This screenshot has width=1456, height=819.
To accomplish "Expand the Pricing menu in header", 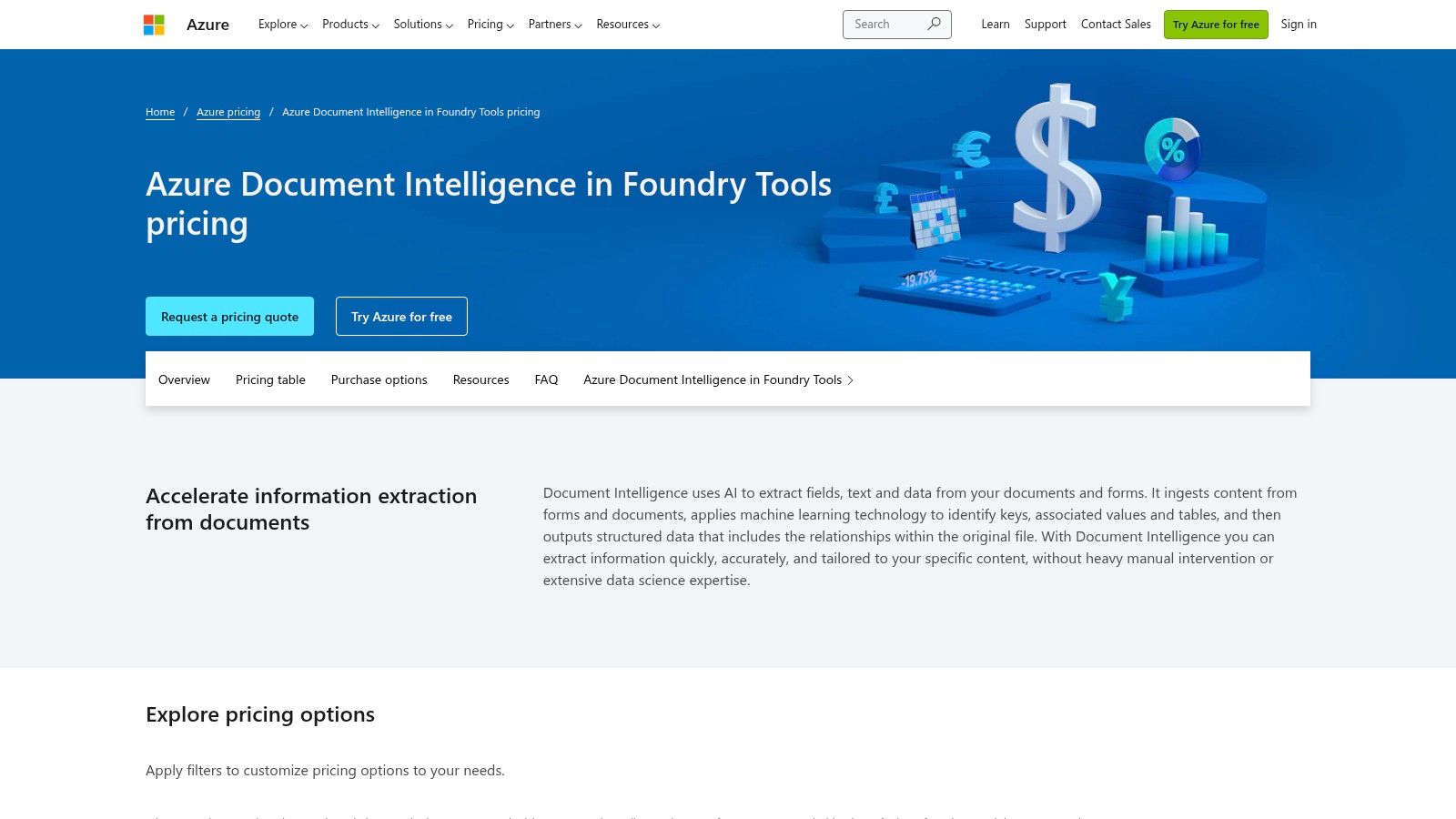I will pos(490,25).
